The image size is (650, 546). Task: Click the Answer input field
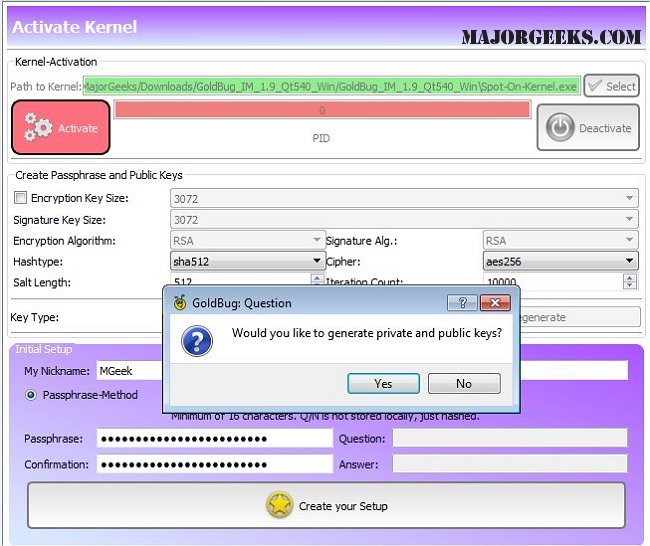510,463
